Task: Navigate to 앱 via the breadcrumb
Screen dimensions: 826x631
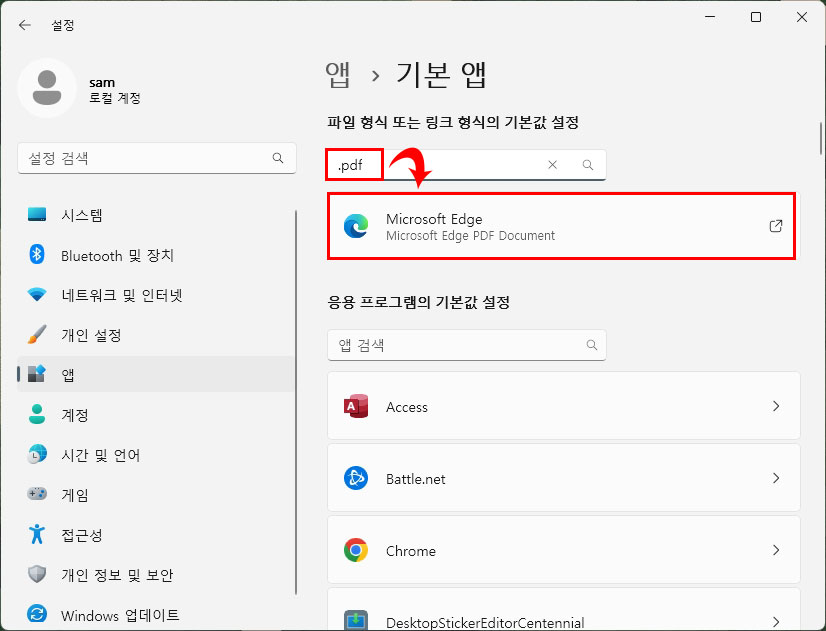Action: pos(337,74)
